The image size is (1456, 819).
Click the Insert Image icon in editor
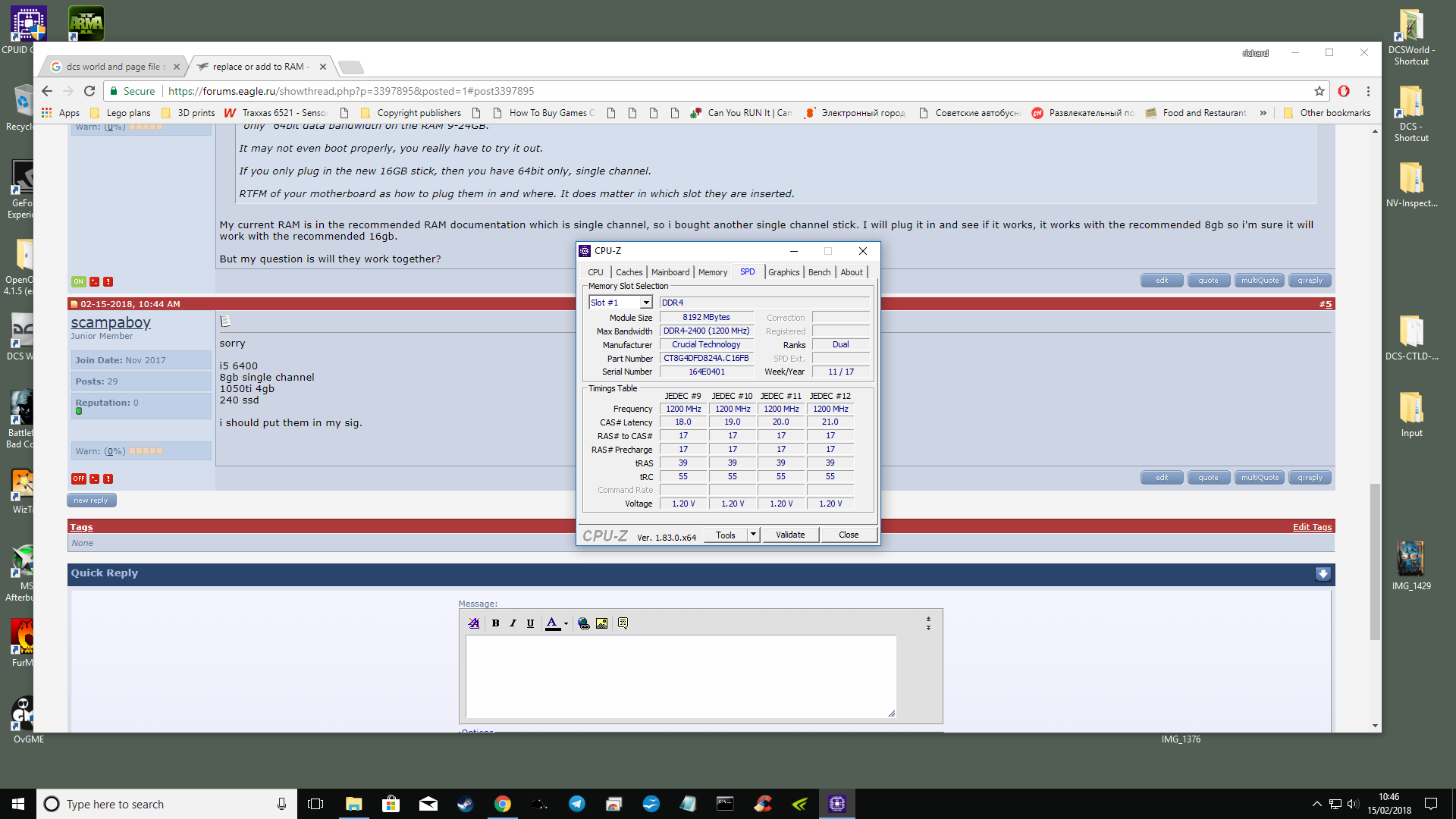pyautogui.click(x=601, y=623)
